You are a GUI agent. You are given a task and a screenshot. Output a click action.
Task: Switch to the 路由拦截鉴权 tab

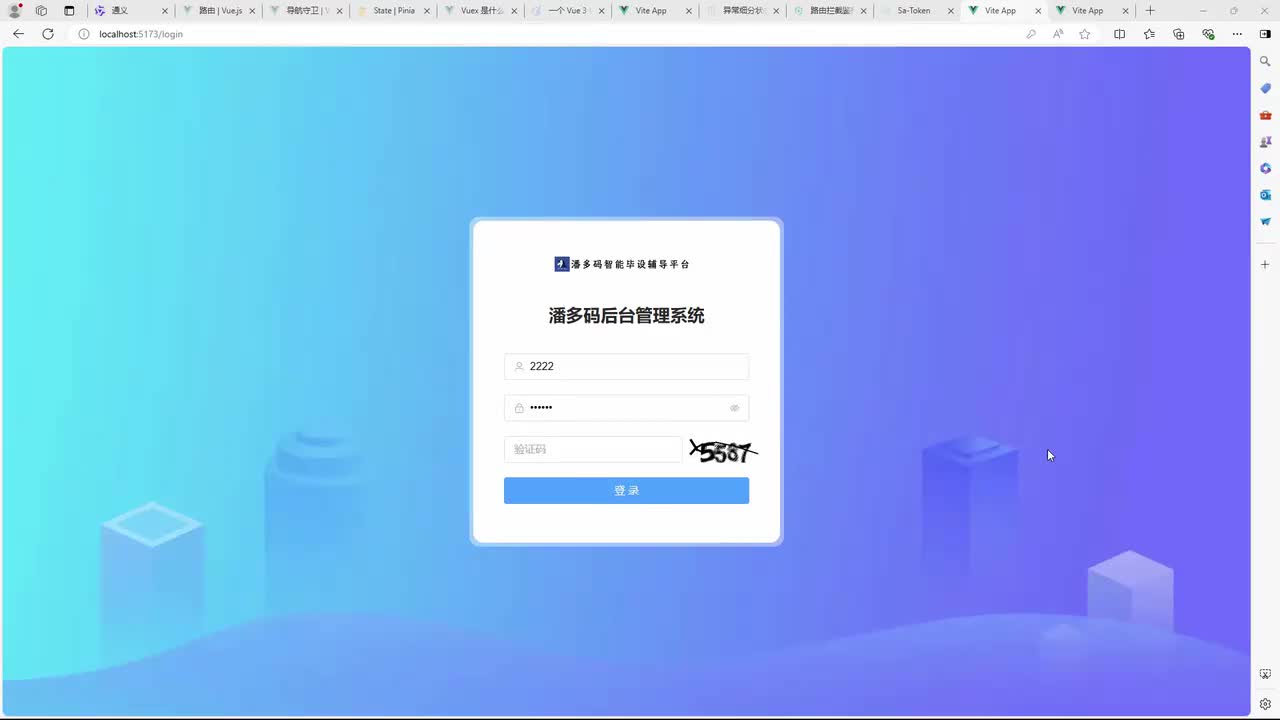click(x=829, y=11)
